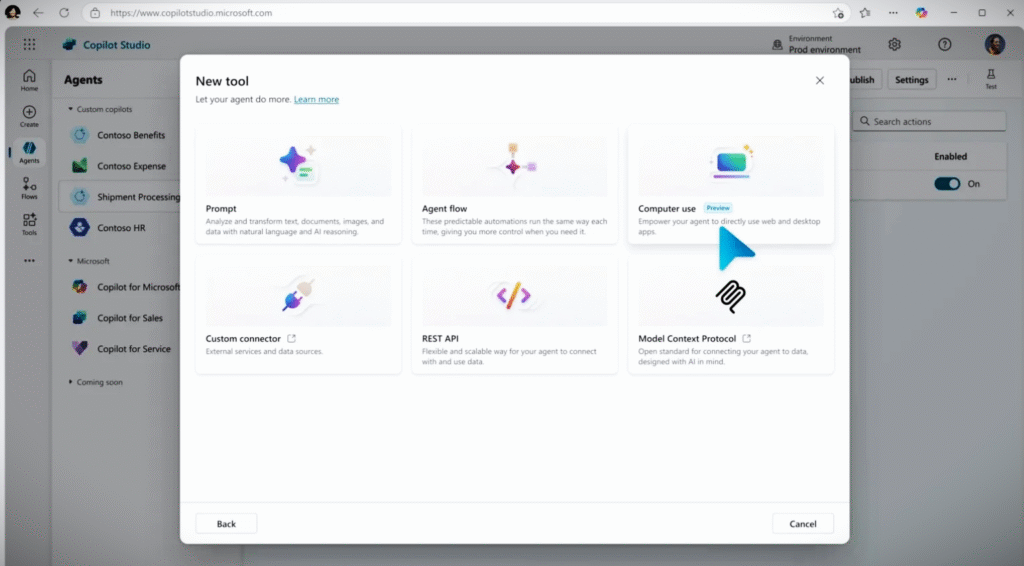Viewport: 1024px width, 566px height.
Task: Click the browser back arrow
Action: click(x=39, y=12)
